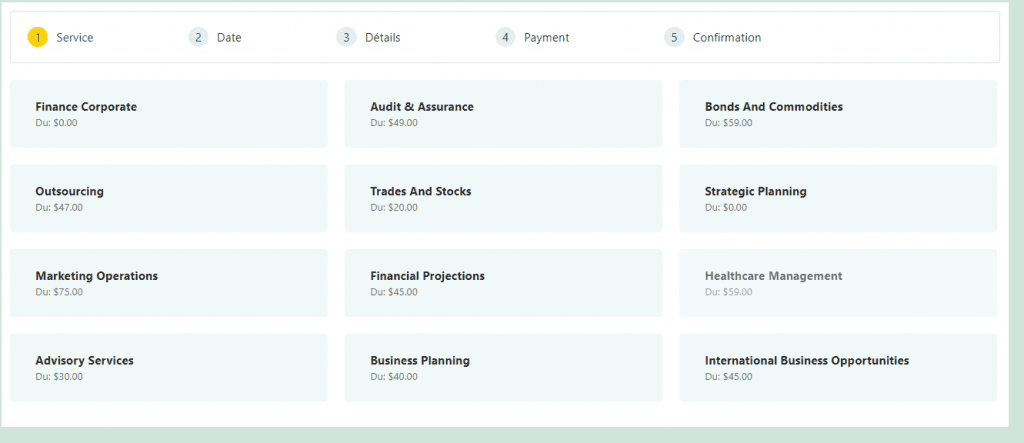Pick the Bonds And Commodities service
This screenshot has height=443, width=1024.
click(x=837, y=114)
